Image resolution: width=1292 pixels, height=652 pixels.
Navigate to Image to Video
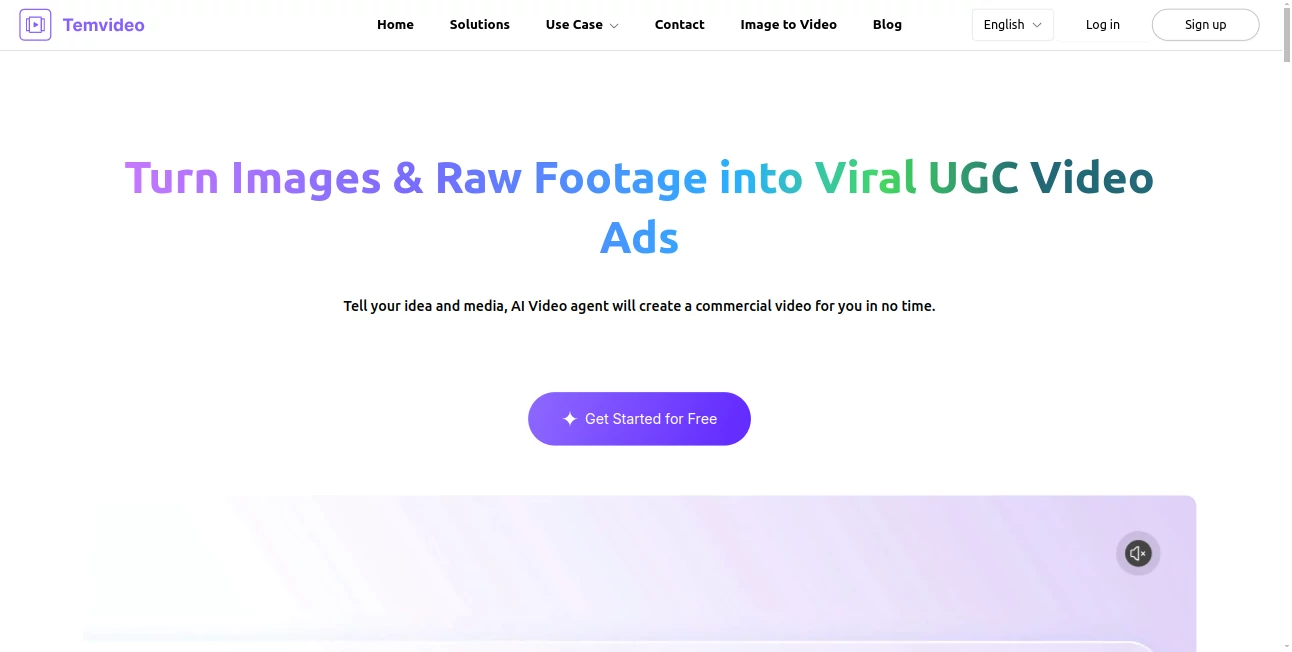pyautogui.click(x=788, y=24)
